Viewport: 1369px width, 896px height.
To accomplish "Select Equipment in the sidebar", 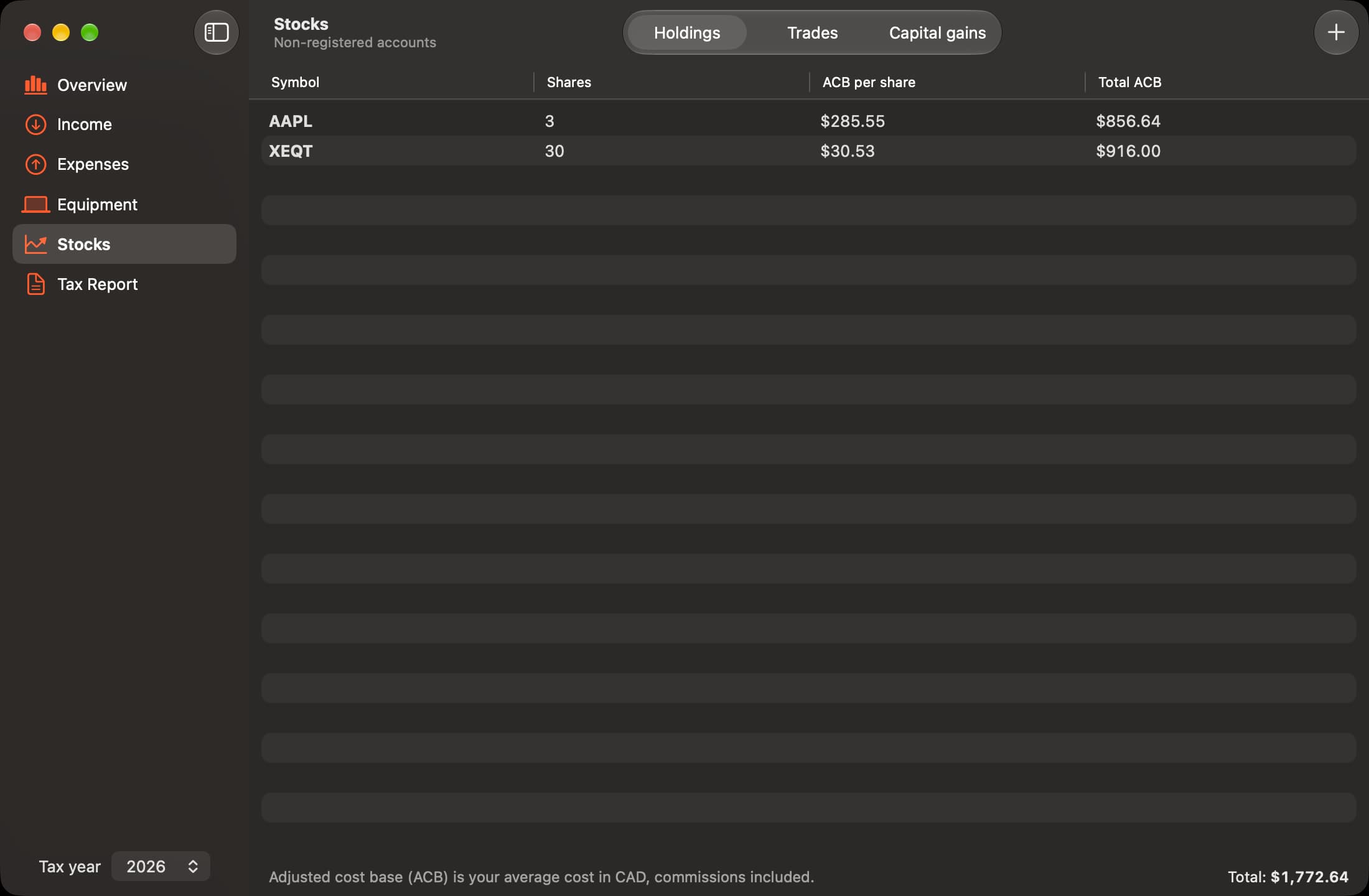I will point(124,204).
